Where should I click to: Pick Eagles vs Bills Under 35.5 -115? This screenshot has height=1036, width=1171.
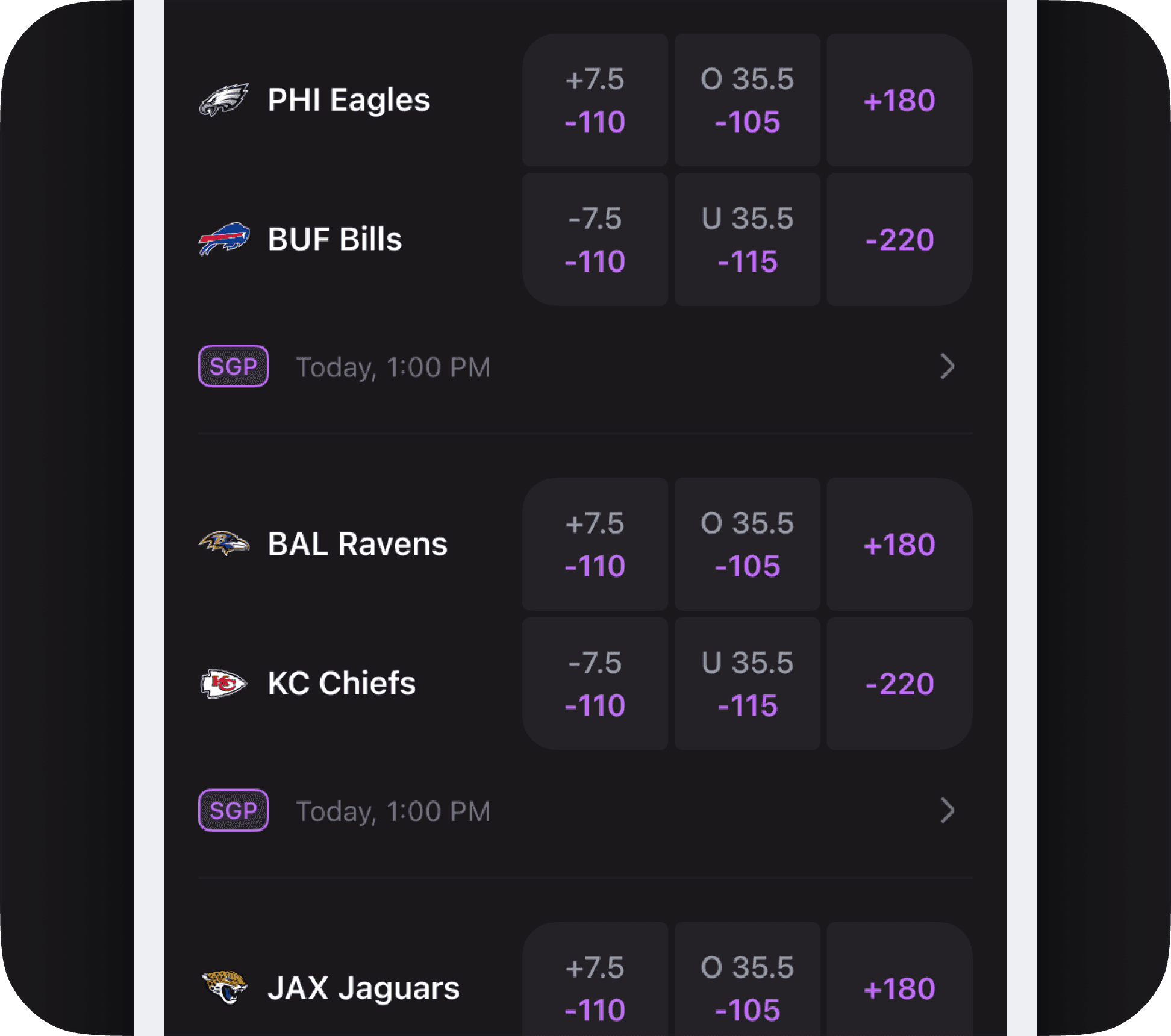[x=748, y=239]
